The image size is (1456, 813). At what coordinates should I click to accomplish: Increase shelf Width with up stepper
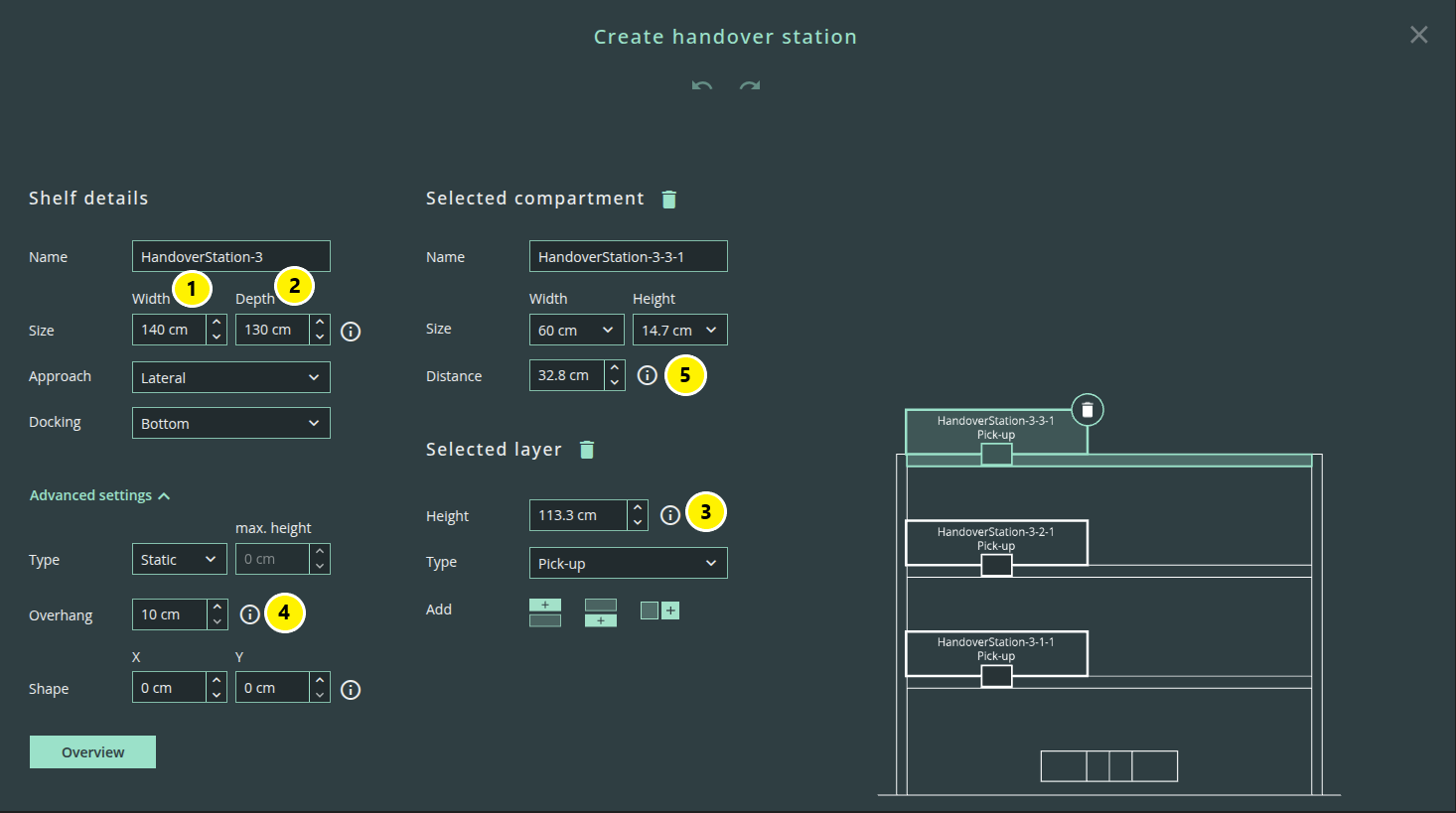pos(217,323)
